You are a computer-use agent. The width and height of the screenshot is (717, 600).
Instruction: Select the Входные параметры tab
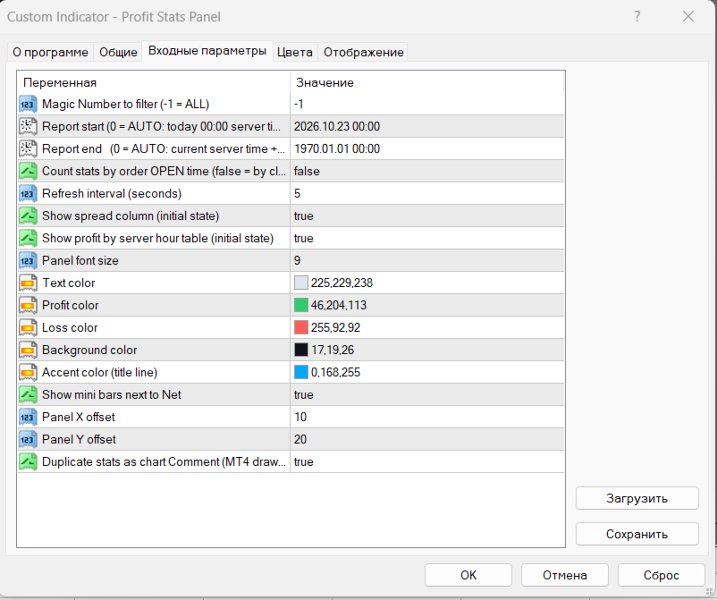pyautogui.click(x=207, y=51)
